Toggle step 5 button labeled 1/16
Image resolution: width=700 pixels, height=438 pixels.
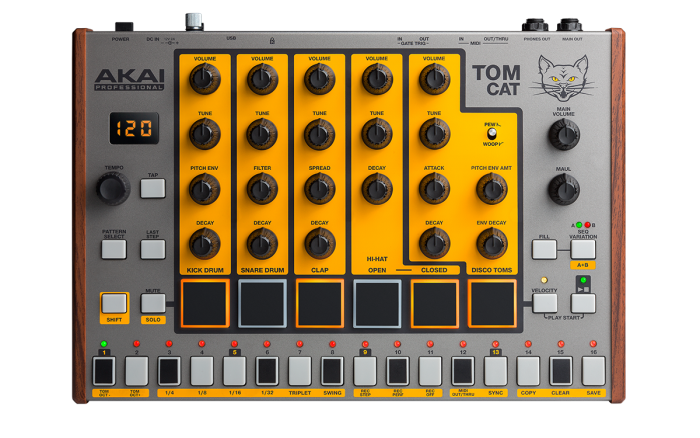tap(234, 371)
